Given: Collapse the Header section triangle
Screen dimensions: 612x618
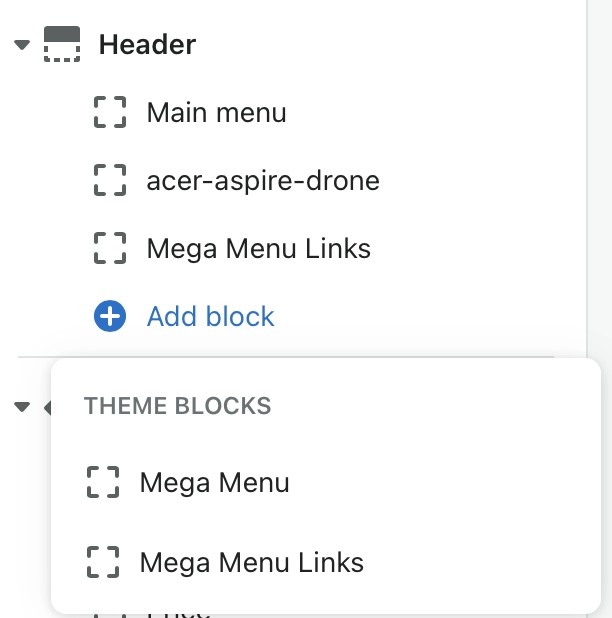Looking at the screenshot, I should click(x=23, y=45).
